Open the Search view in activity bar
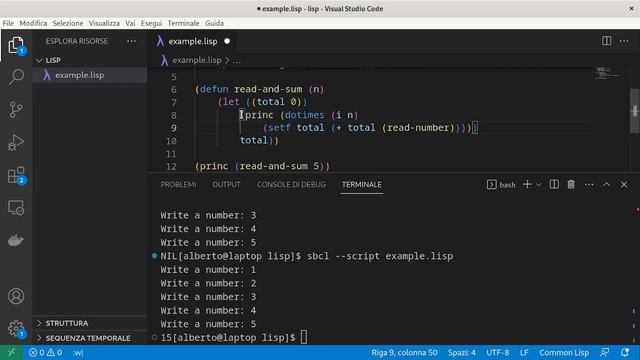The height and width of the screenshot is (360, 640). [x=16, y=77]
